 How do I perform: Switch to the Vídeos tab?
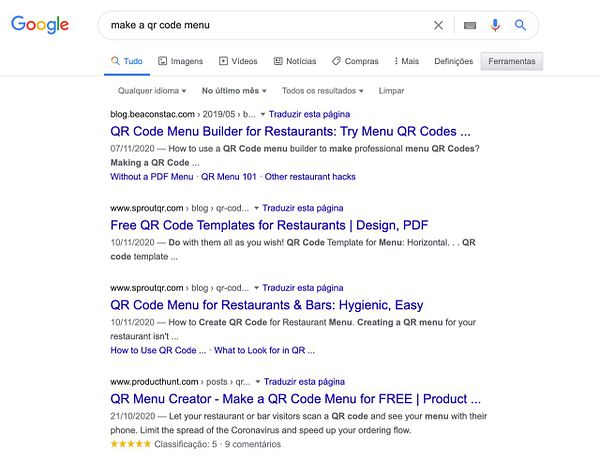click(238, 61)
